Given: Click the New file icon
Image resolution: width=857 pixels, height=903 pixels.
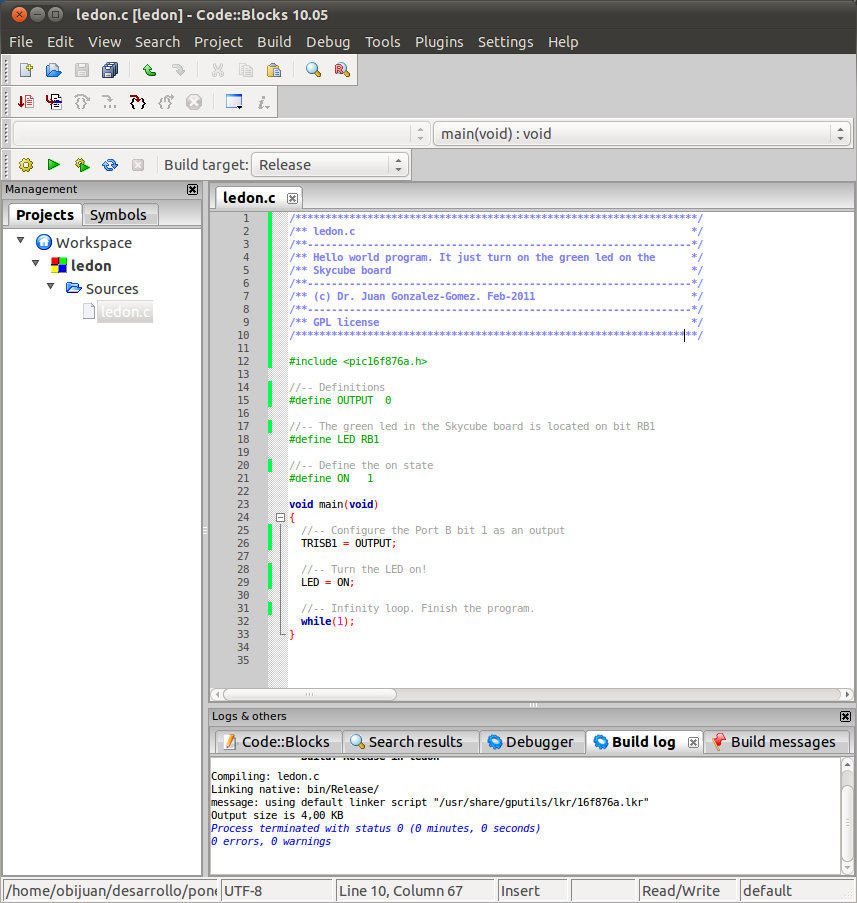Looking at the screenshot, I should click(x=26, y=70).
